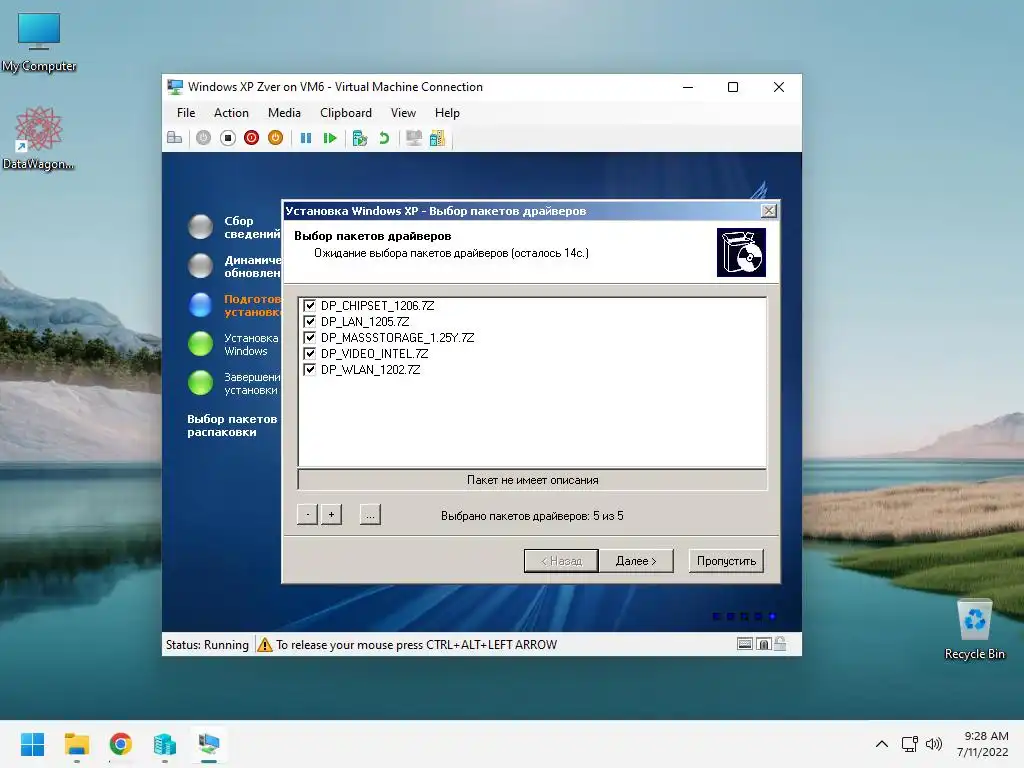
Task: Click the Status: Running text
Action: (207, 645)
